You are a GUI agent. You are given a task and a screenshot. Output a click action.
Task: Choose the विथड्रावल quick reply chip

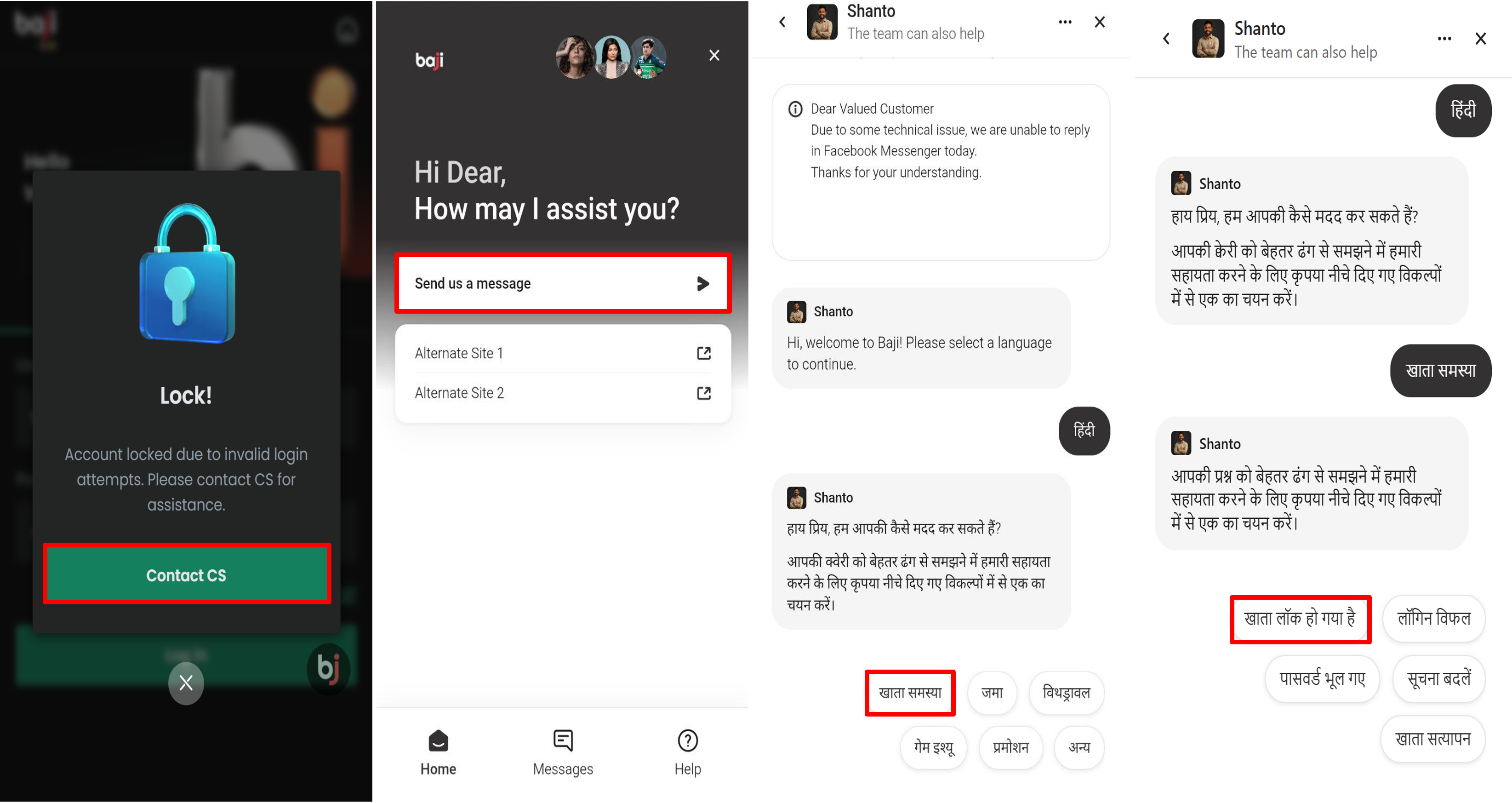click(x=1067, y=693)
